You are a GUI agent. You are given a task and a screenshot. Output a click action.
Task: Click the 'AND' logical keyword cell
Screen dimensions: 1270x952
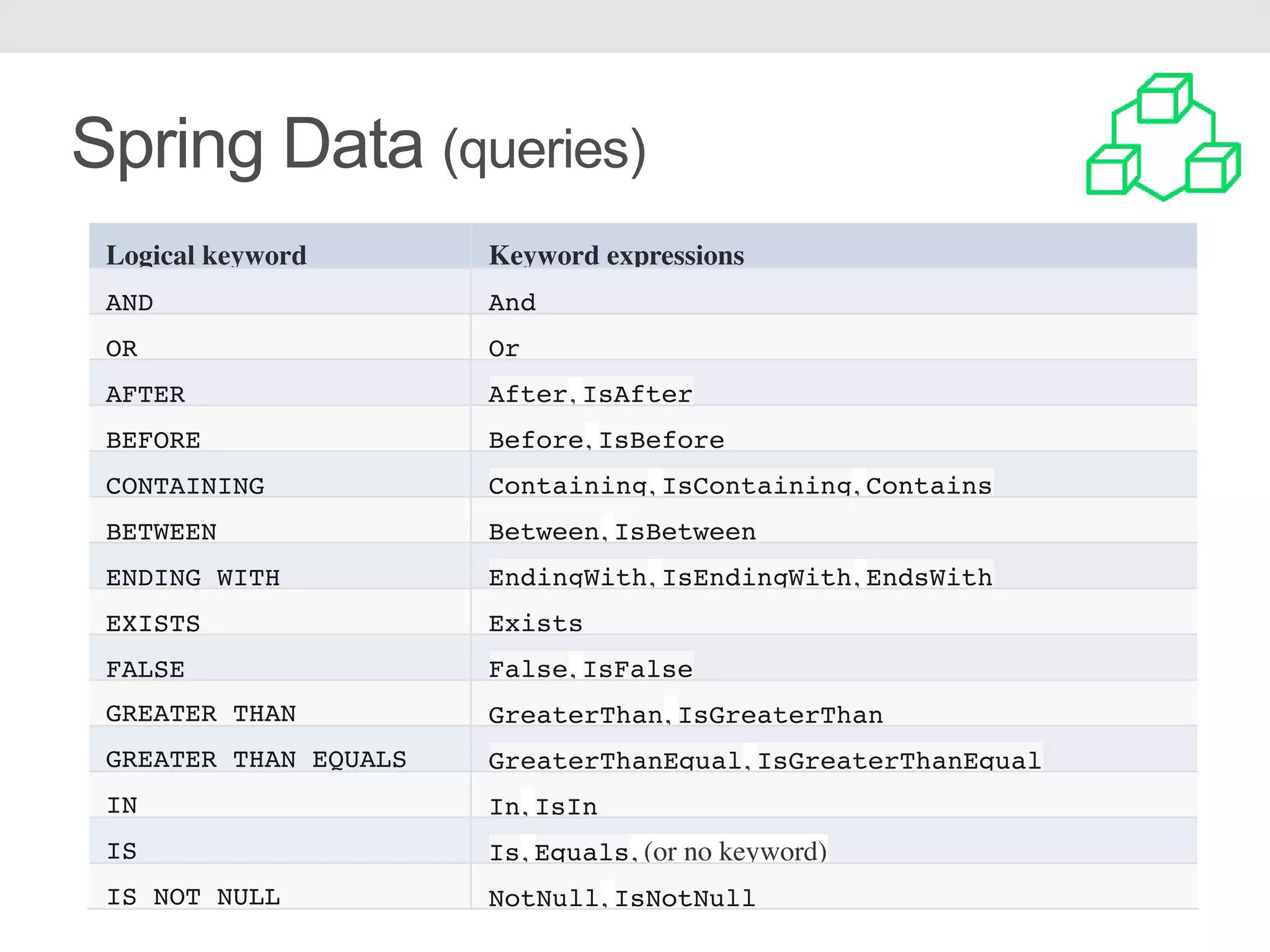pos(280,291)
